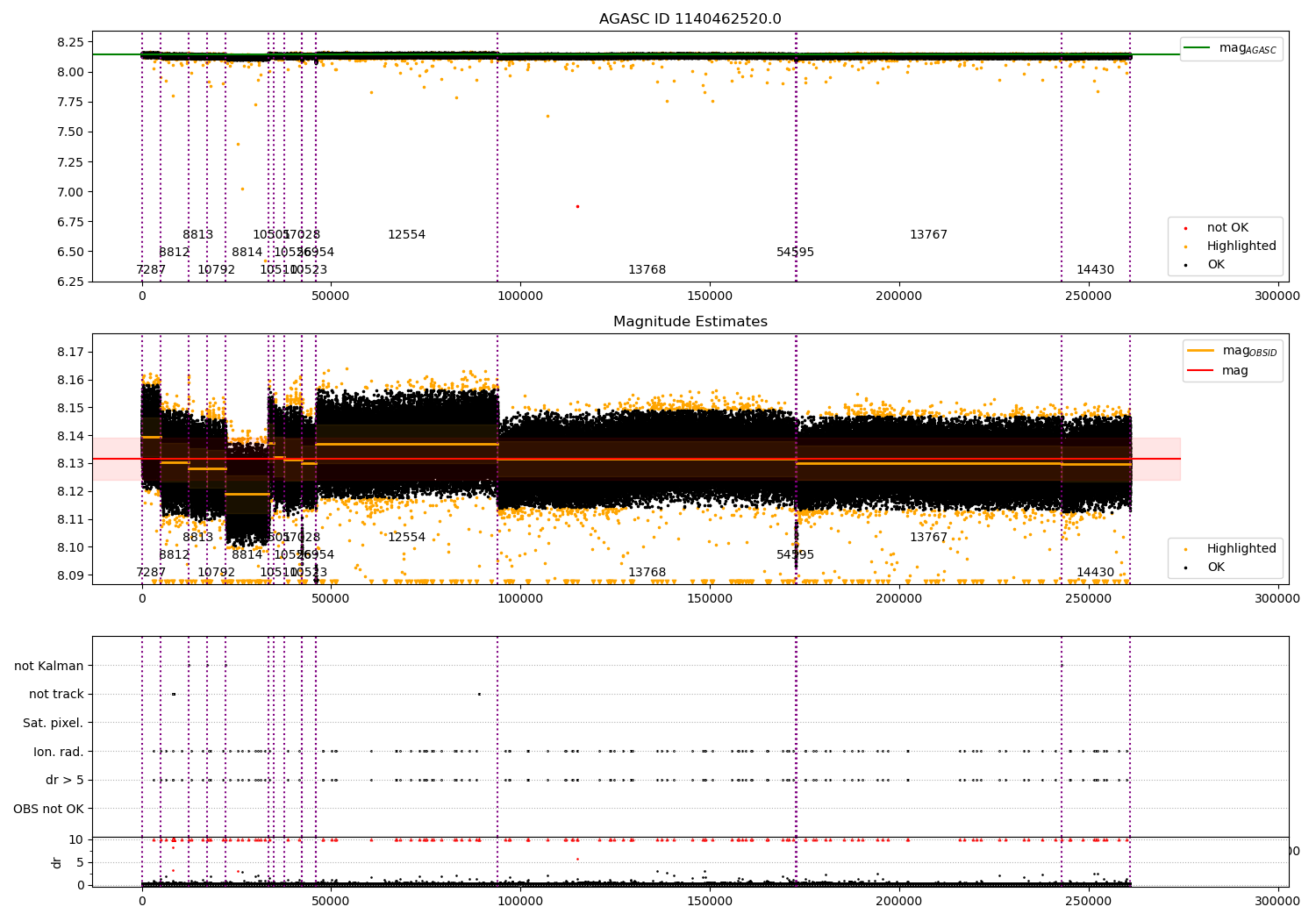Viewport: 1316px width, 921px height.
Task: Click the "7.00" y-axis tick label
Action: tap(69, 192)
